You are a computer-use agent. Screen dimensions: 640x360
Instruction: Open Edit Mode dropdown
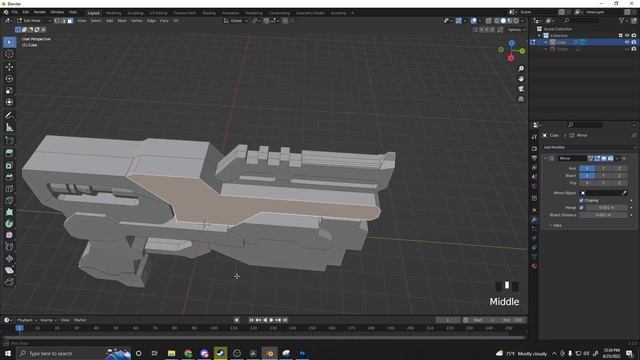pyautogui.click(x=34, y=20)
